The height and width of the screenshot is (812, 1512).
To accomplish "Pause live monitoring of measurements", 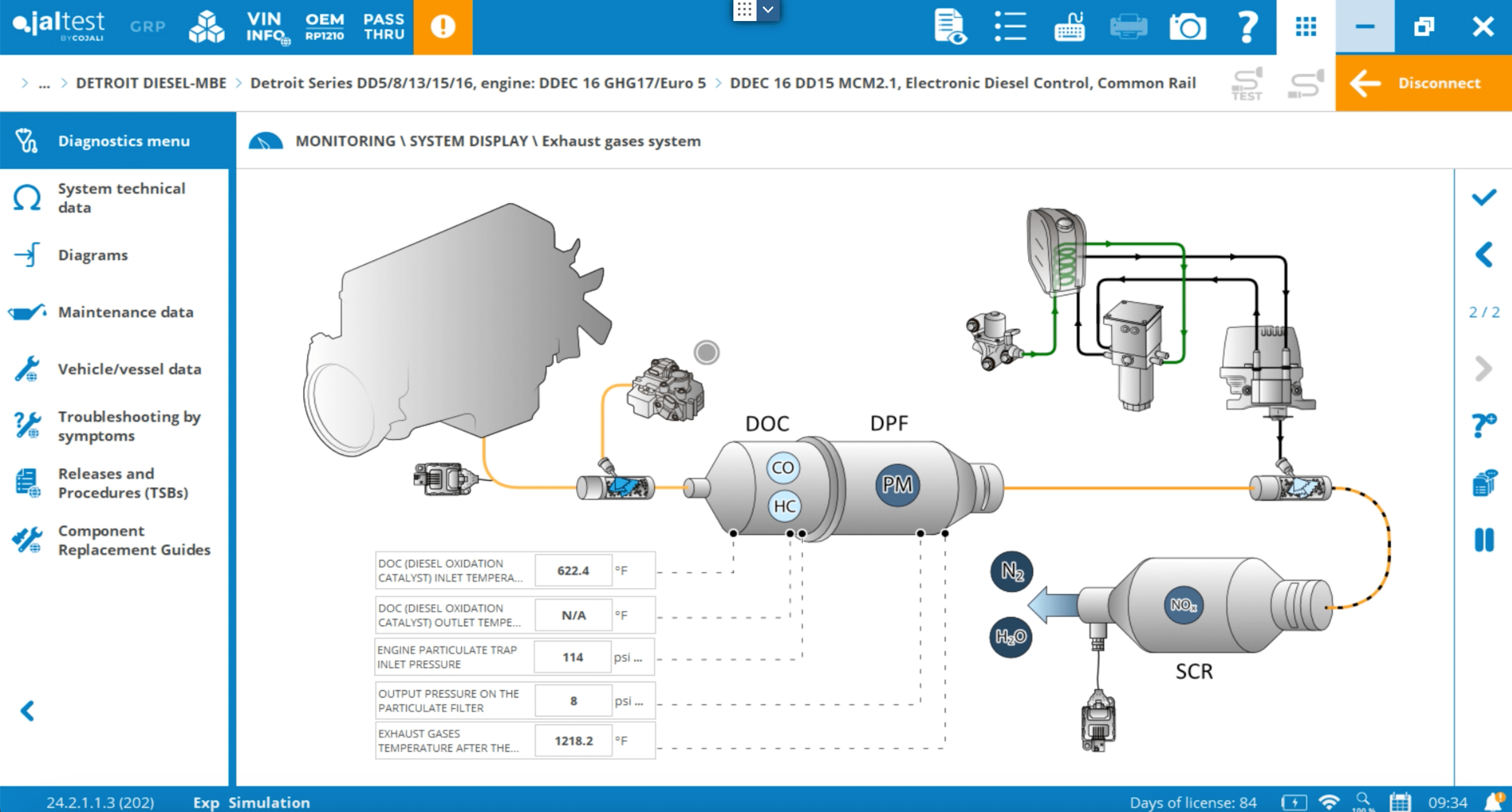I will tap(1483, 540).
